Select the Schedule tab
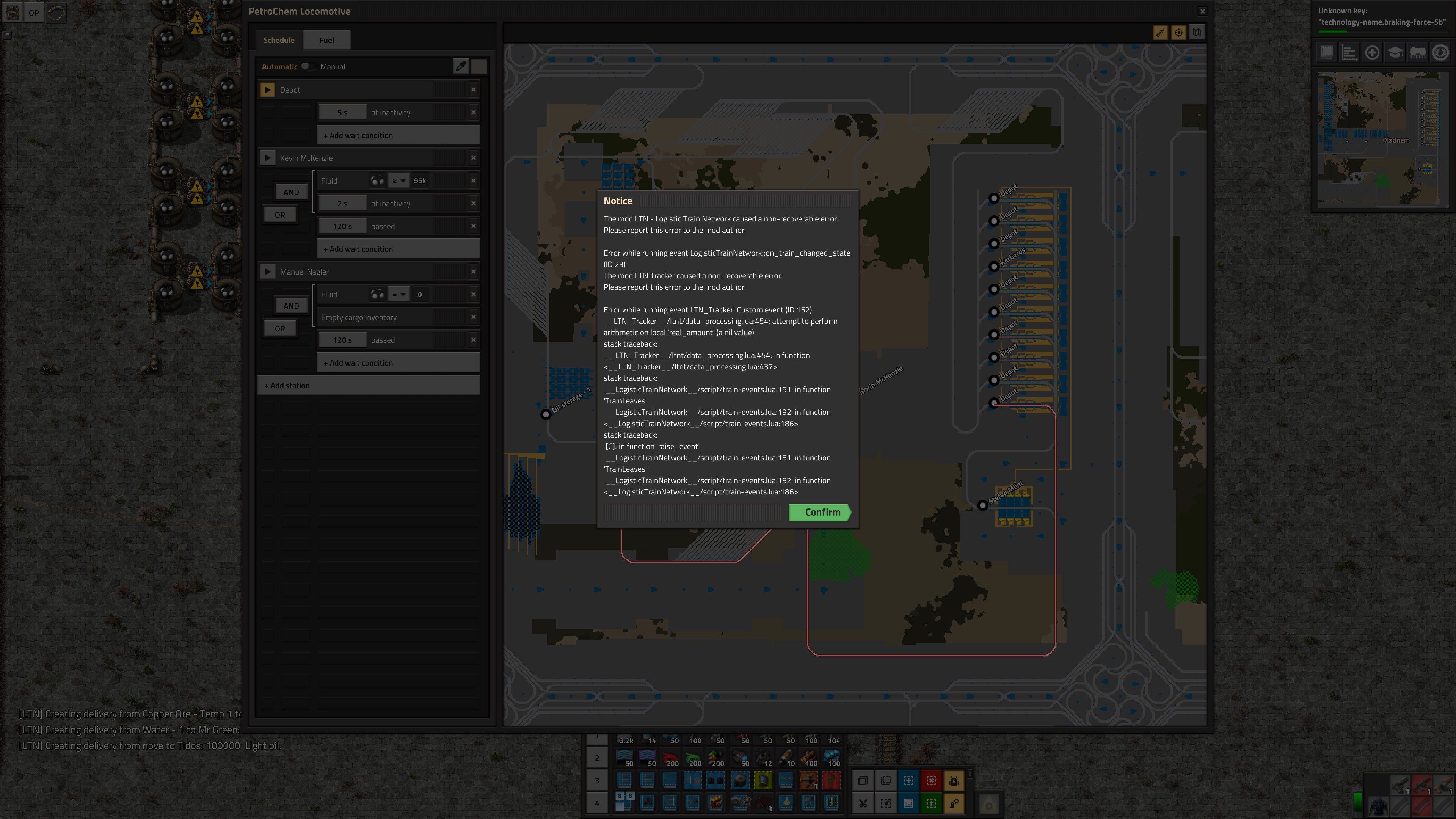Image resolution: width=1456 pixels, height=819 pixels. coord(279,40)
